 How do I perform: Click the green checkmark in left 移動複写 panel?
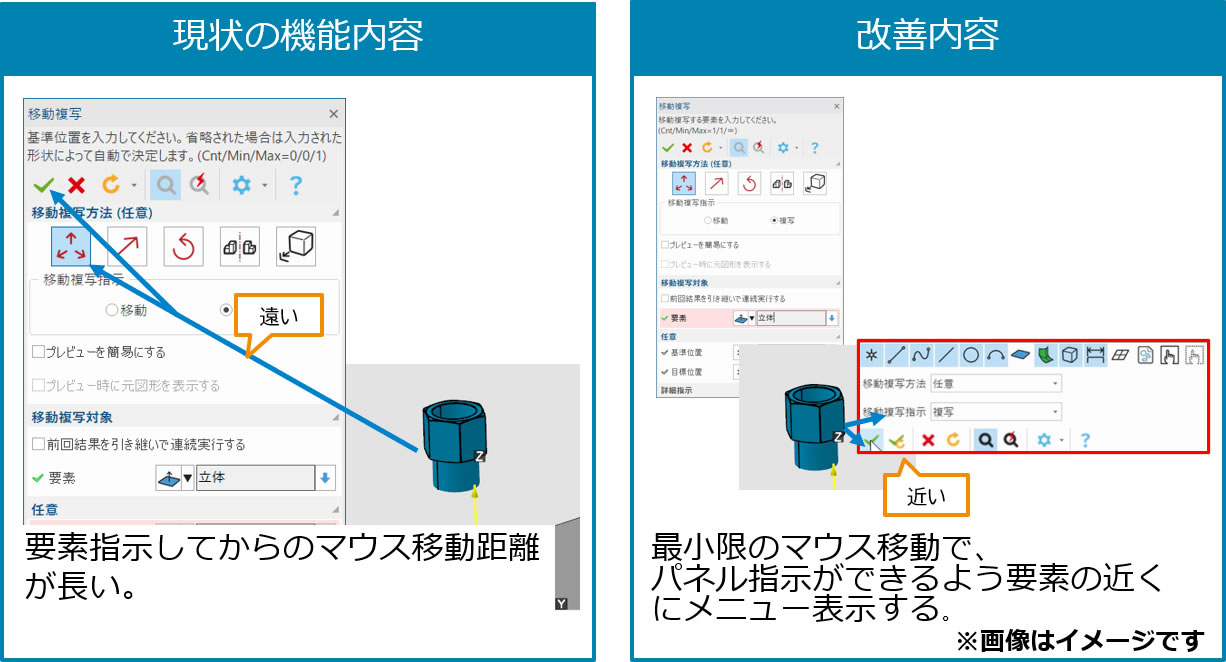point(43,185)
